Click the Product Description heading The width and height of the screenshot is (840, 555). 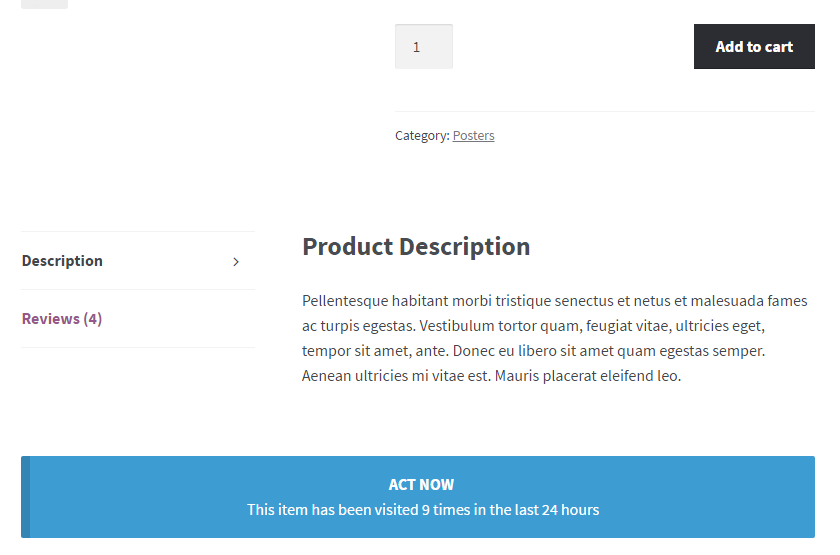416,247
